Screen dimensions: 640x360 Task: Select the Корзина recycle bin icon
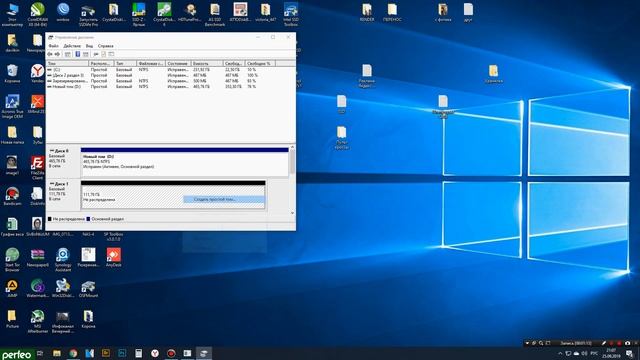coord(12,73)
